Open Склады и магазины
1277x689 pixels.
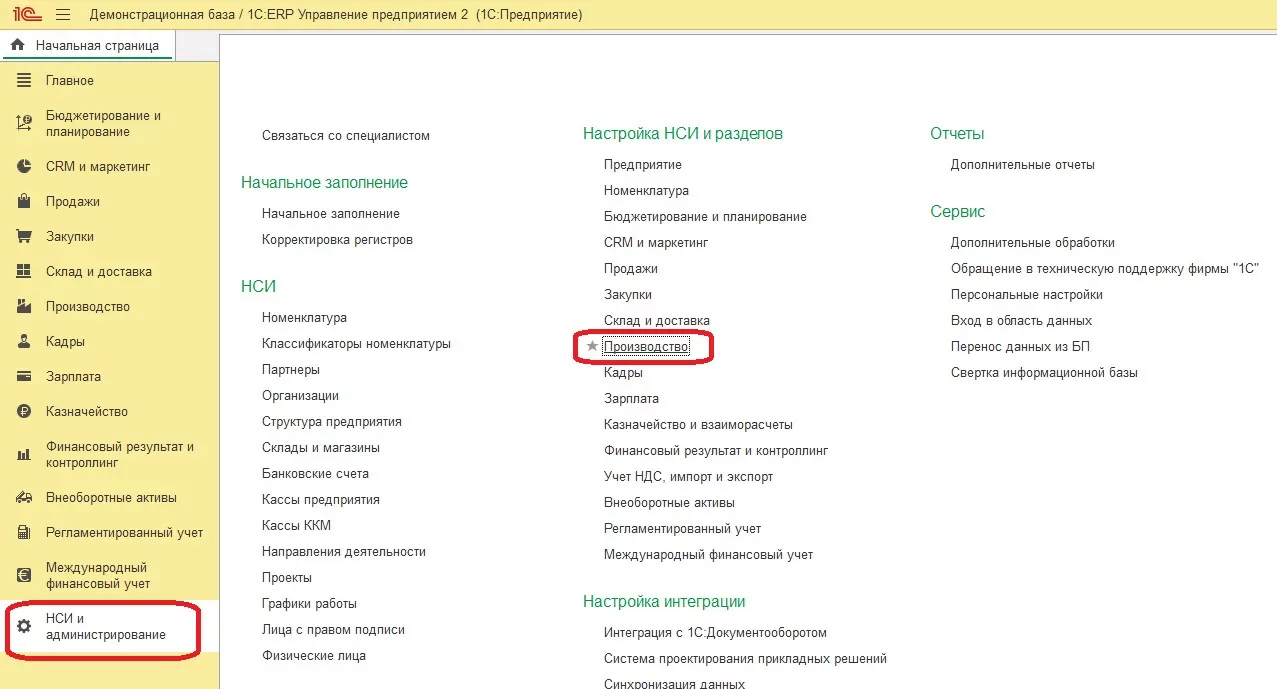coord(321,447)
